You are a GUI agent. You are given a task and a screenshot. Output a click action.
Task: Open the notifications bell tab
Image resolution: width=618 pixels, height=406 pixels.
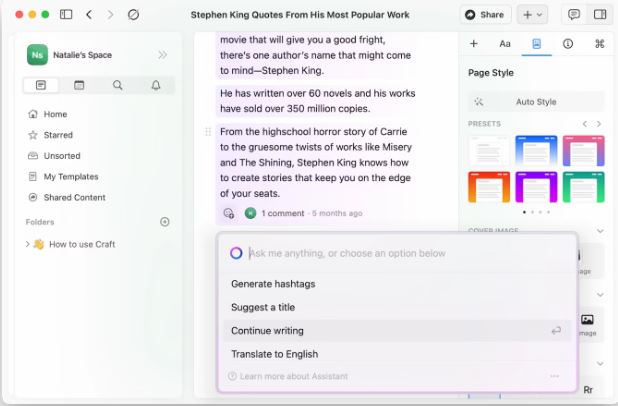coord(156,85)
